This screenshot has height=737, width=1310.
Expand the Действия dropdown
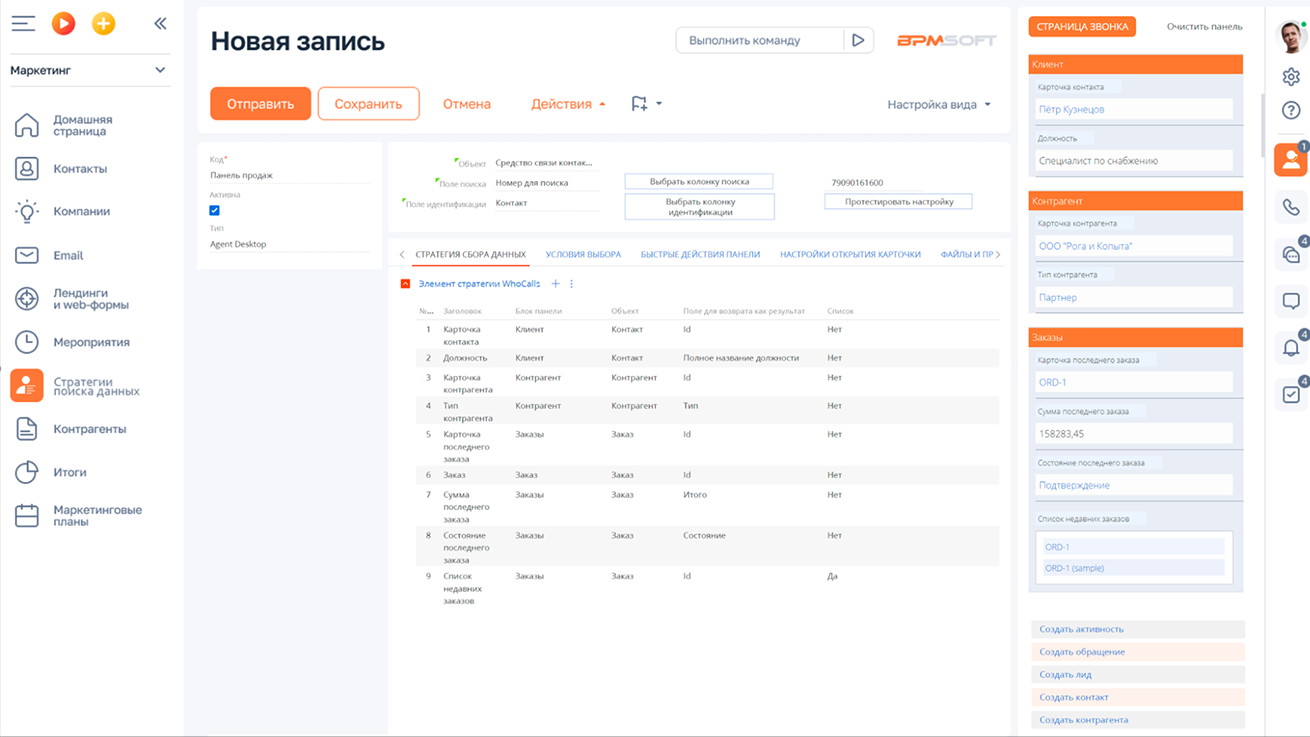click(x=565, y=103)
